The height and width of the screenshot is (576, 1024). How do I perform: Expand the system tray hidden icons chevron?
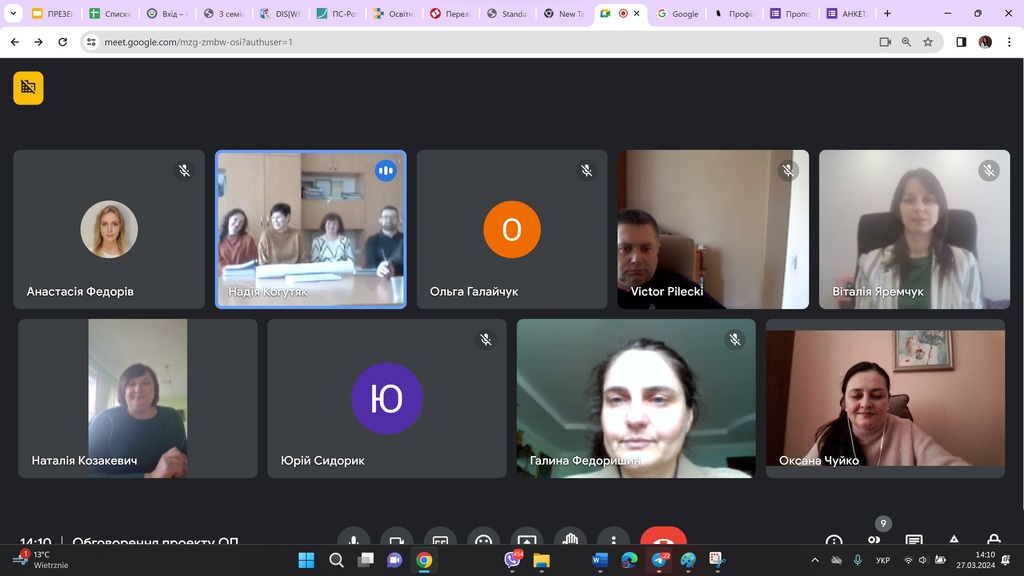click(x=815, y=560)
